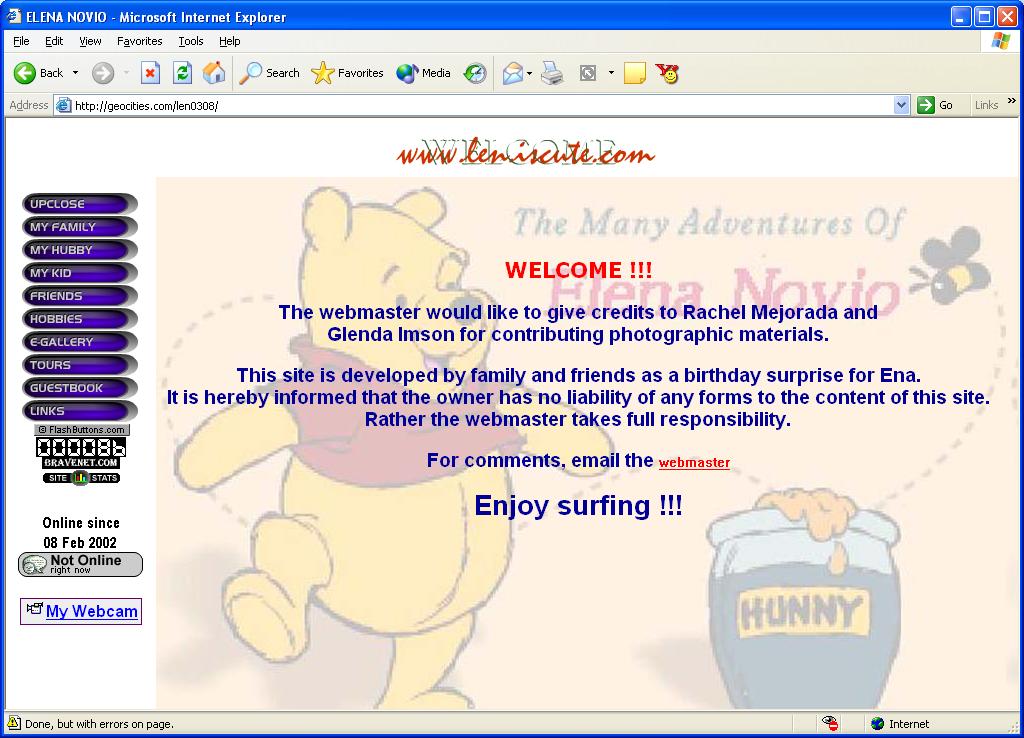Viewport: 1024px width, 738px height.
Task: Click the 'Online since' text
Action: [x=81, y=523]
